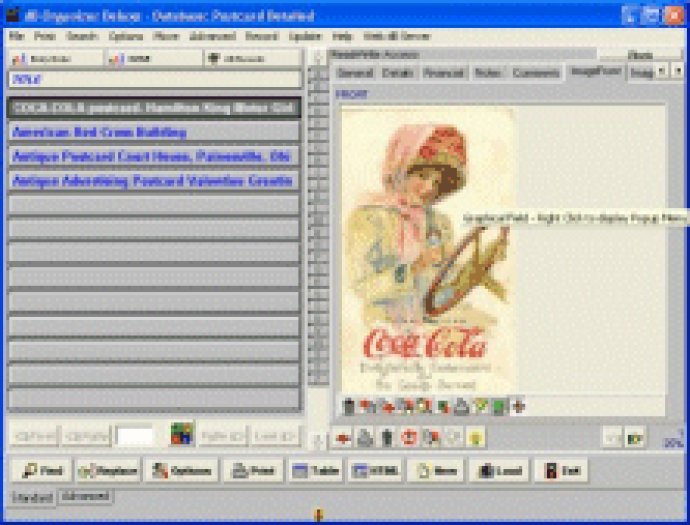This screenshot has width=690, height=525.
Task: Click the Coca-Cola postcard image
Action: pos(429,250)
